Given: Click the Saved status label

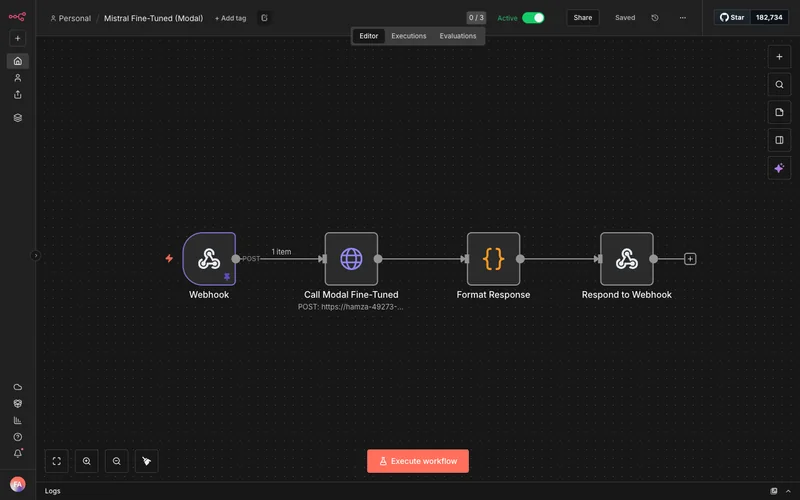Looking at the screenshot, I should click(x=625, y=18).
